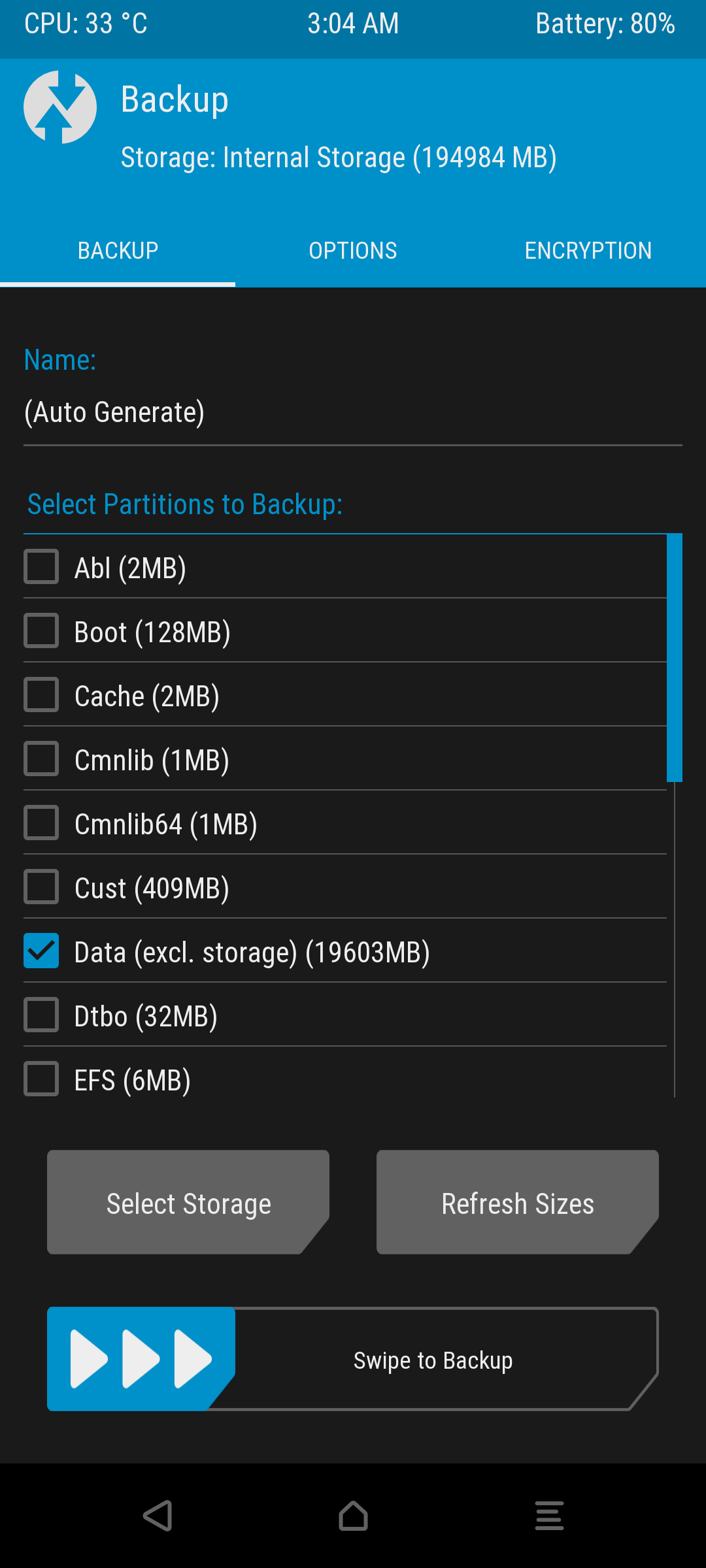Image resolution: width=706 pixels, height=1568 pixels.
Task: Enable the Boot (128MB) partition checkbox
Action: coord(41,630)
